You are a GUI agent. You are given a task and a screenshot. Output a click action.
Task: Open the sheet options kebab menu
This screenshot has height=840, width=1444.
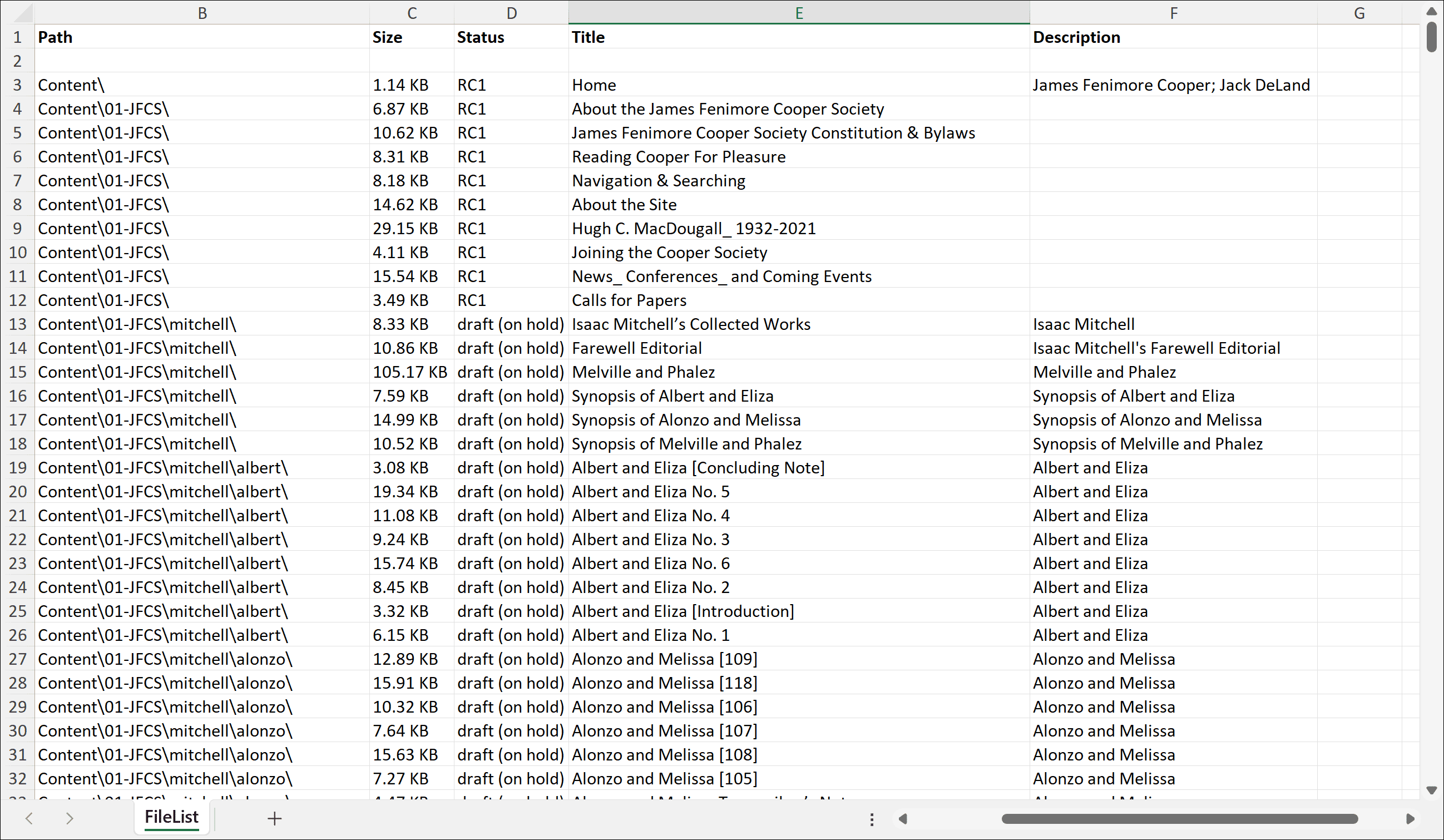point(872,819)
